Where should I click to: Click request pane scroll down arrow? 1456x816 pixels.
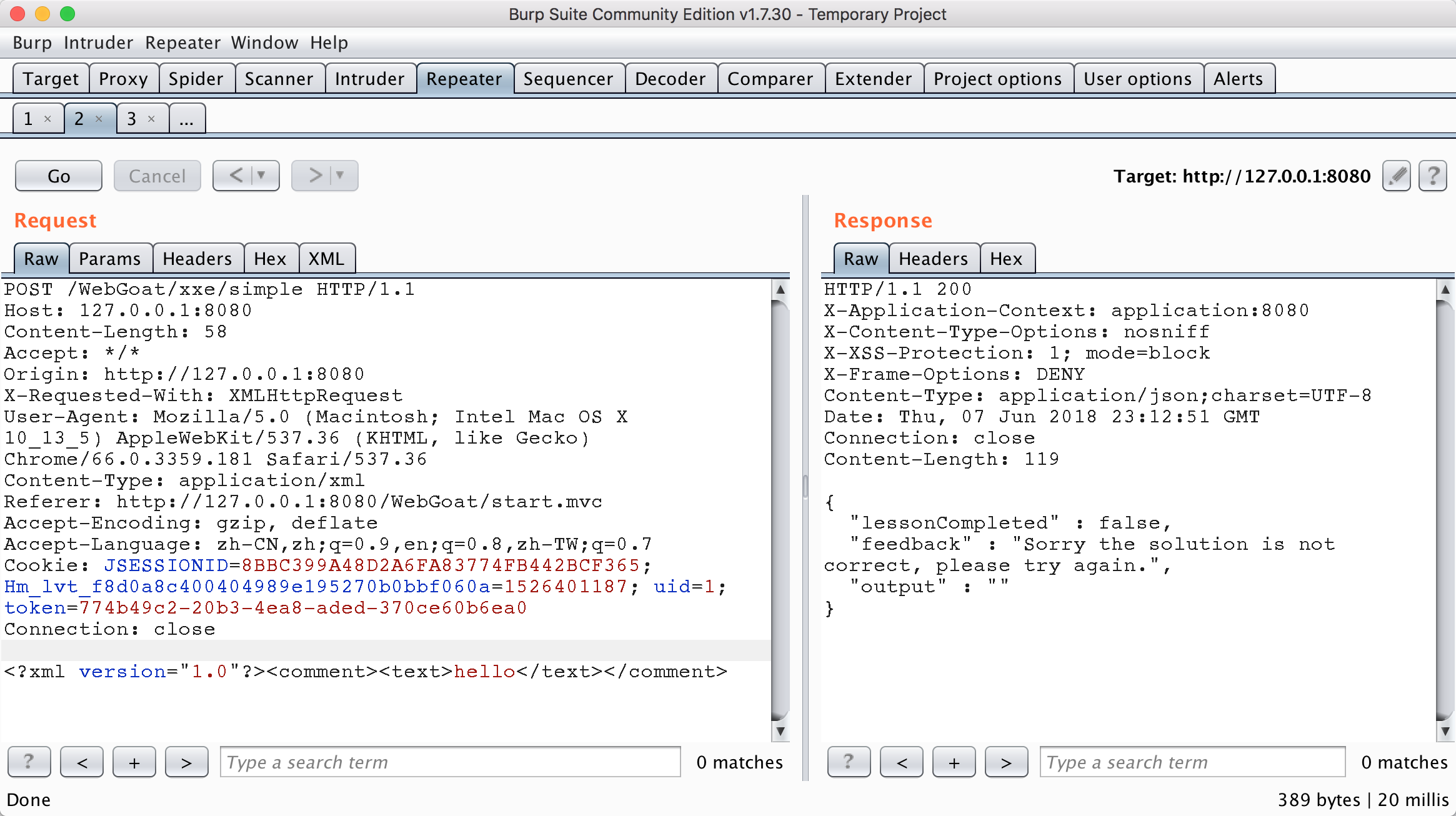pos(780,731)
